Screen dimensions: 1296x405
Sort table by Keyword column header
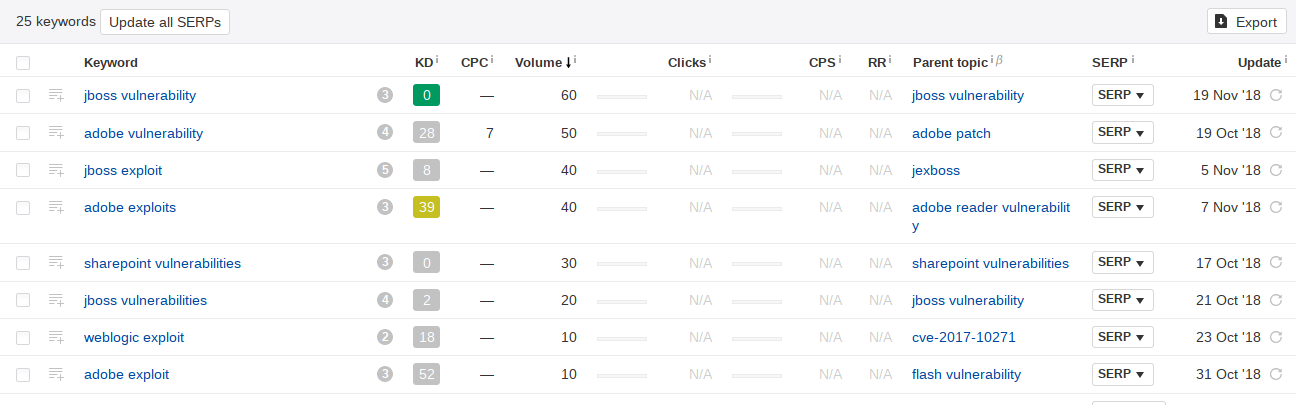point(111,62)
